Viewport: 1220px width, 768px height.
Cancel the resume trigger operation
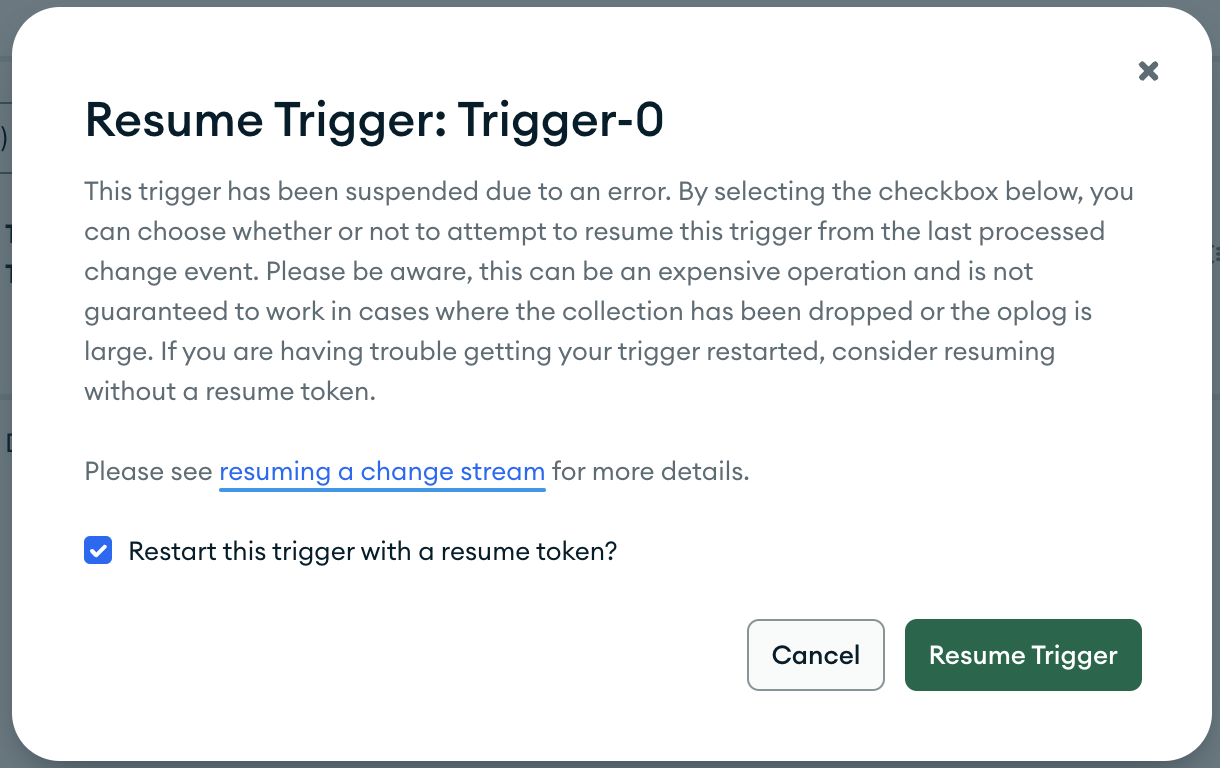(x=815, y=655)
